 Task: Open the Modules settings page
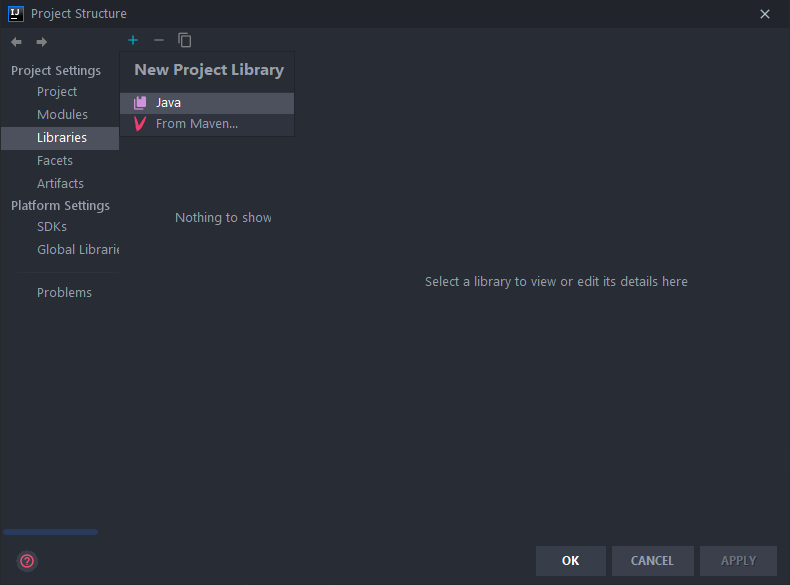62,114
